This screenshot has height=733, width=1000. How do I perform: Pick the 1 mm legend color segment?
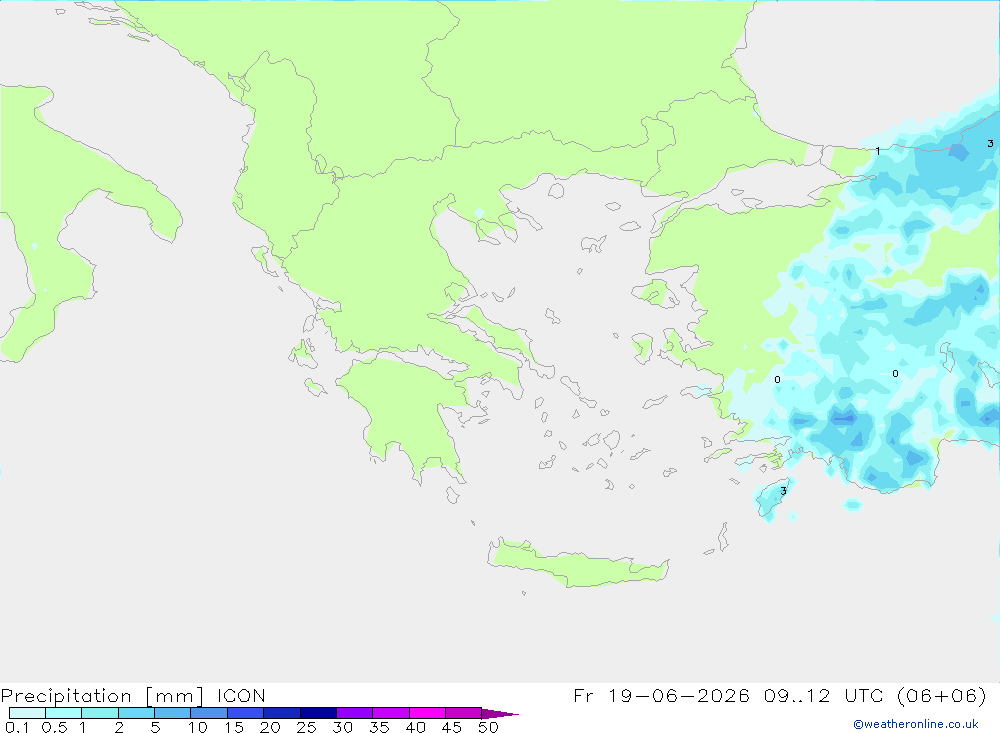coord(100,713)
